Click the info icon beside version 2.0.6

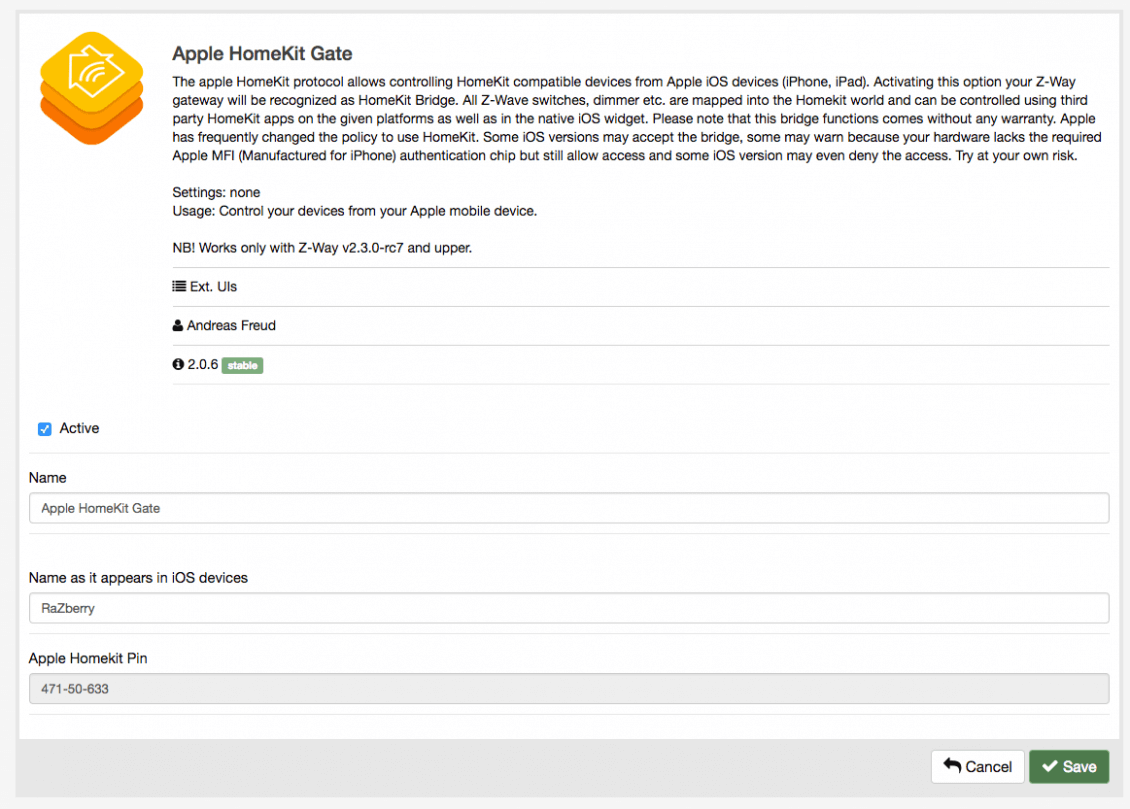[x=178, y=365]
